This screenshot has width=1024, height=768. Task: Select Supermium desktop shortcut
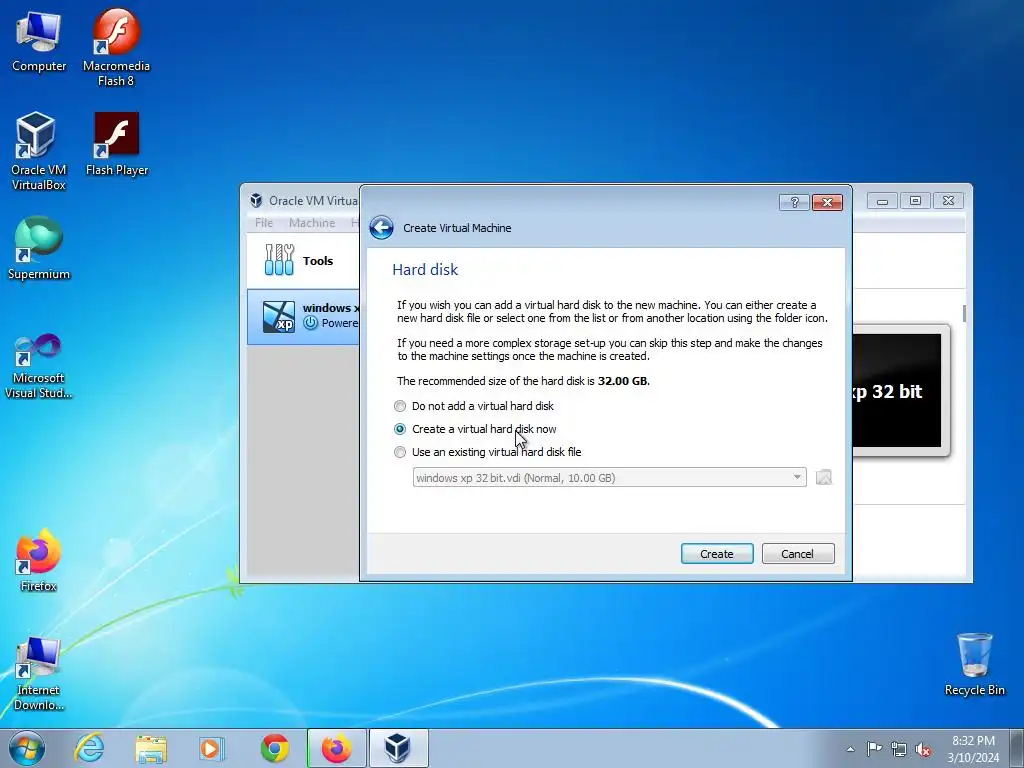coord(39,249)
